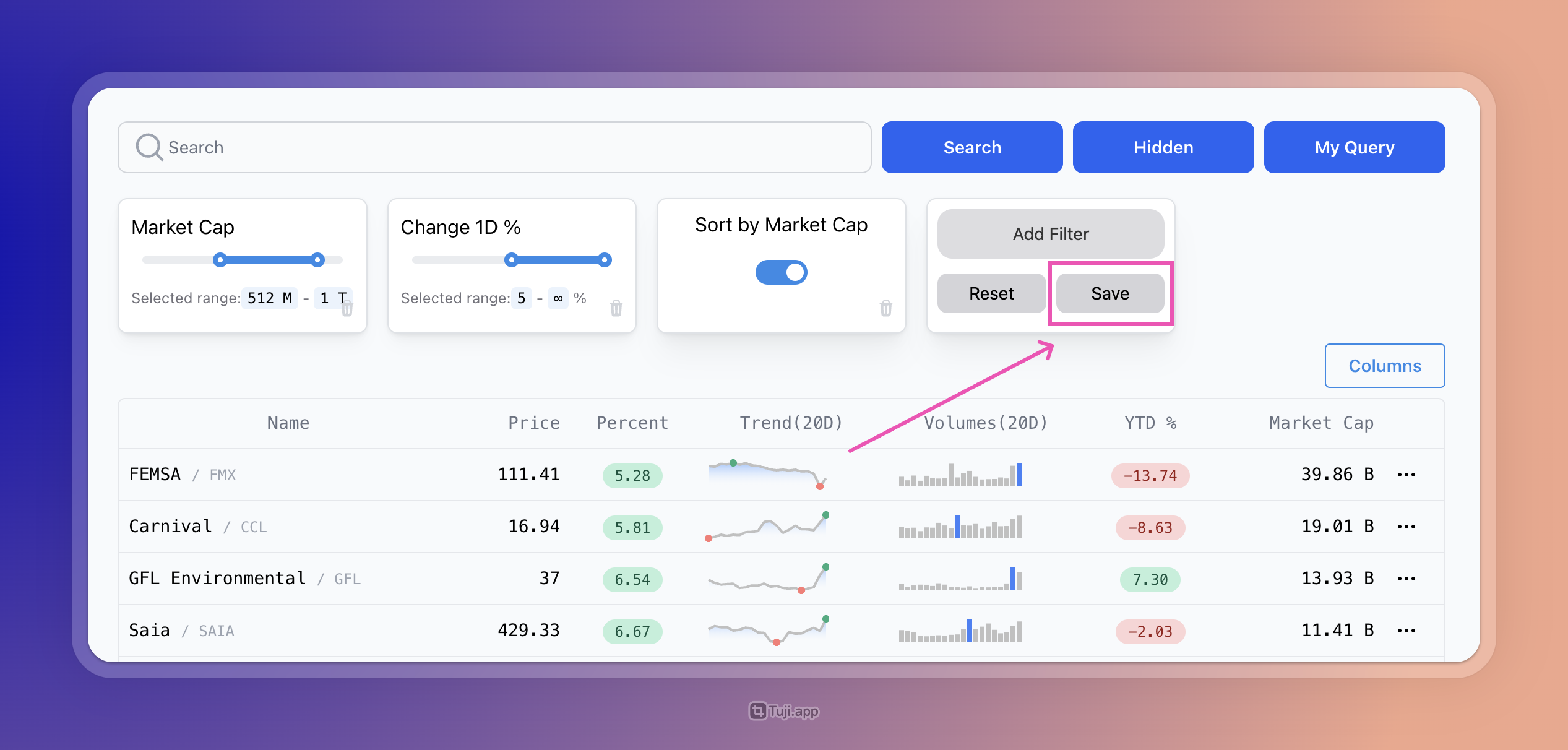Click the 6.54 percent badge
Screen dimensions: 1568x750
tap(632, 580)
